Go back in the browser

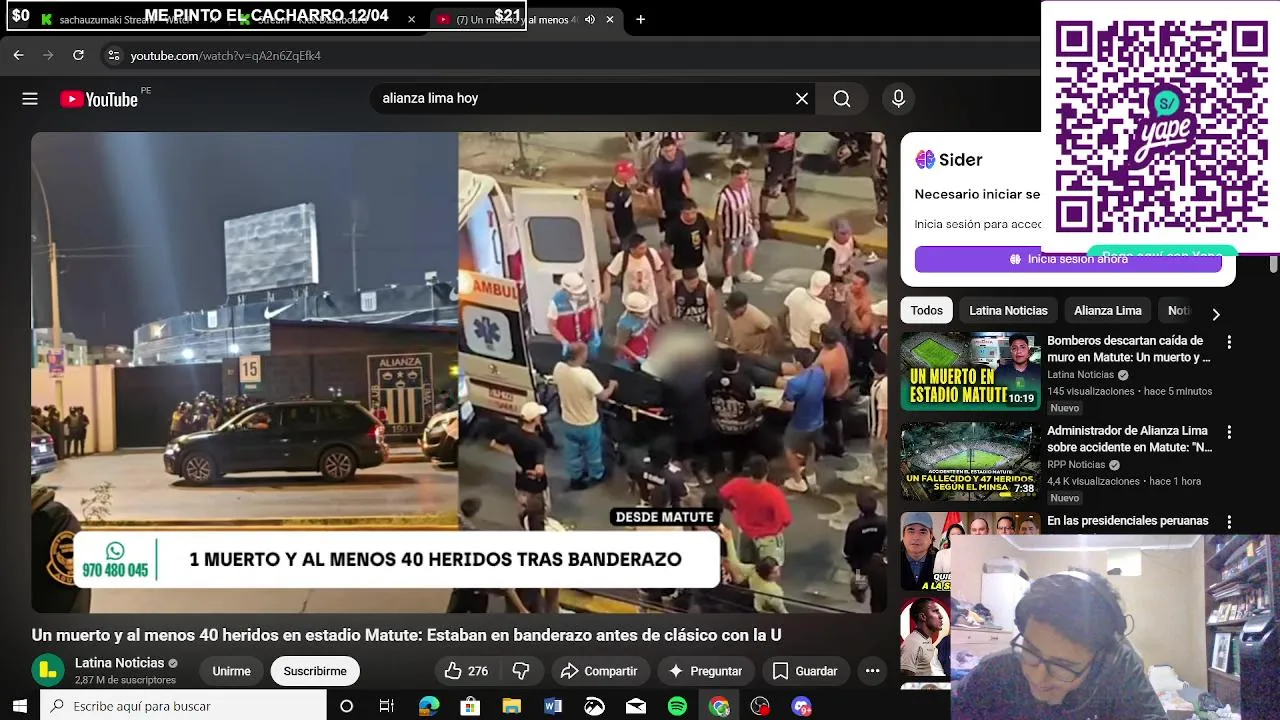click(x=18, y=56)
